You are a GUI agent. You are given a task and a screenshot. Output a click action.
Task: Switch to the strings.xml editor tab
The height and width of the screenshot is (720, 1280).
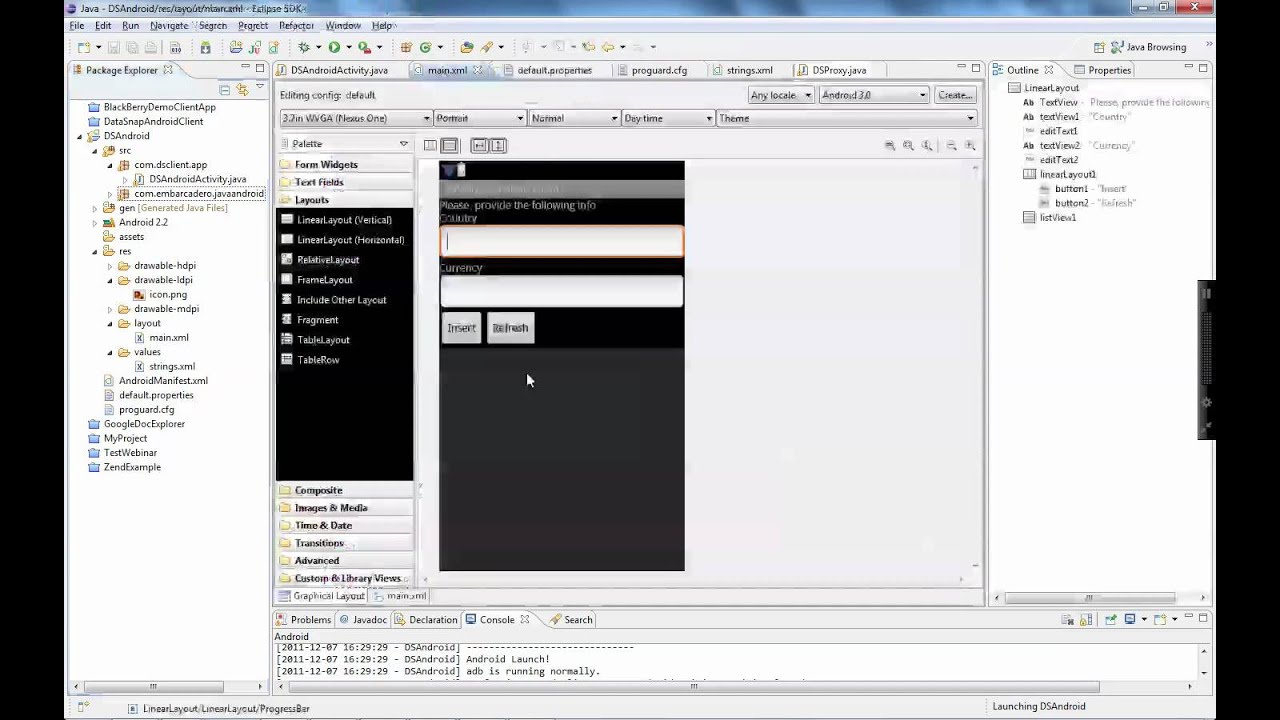click(x=748, y=70)
